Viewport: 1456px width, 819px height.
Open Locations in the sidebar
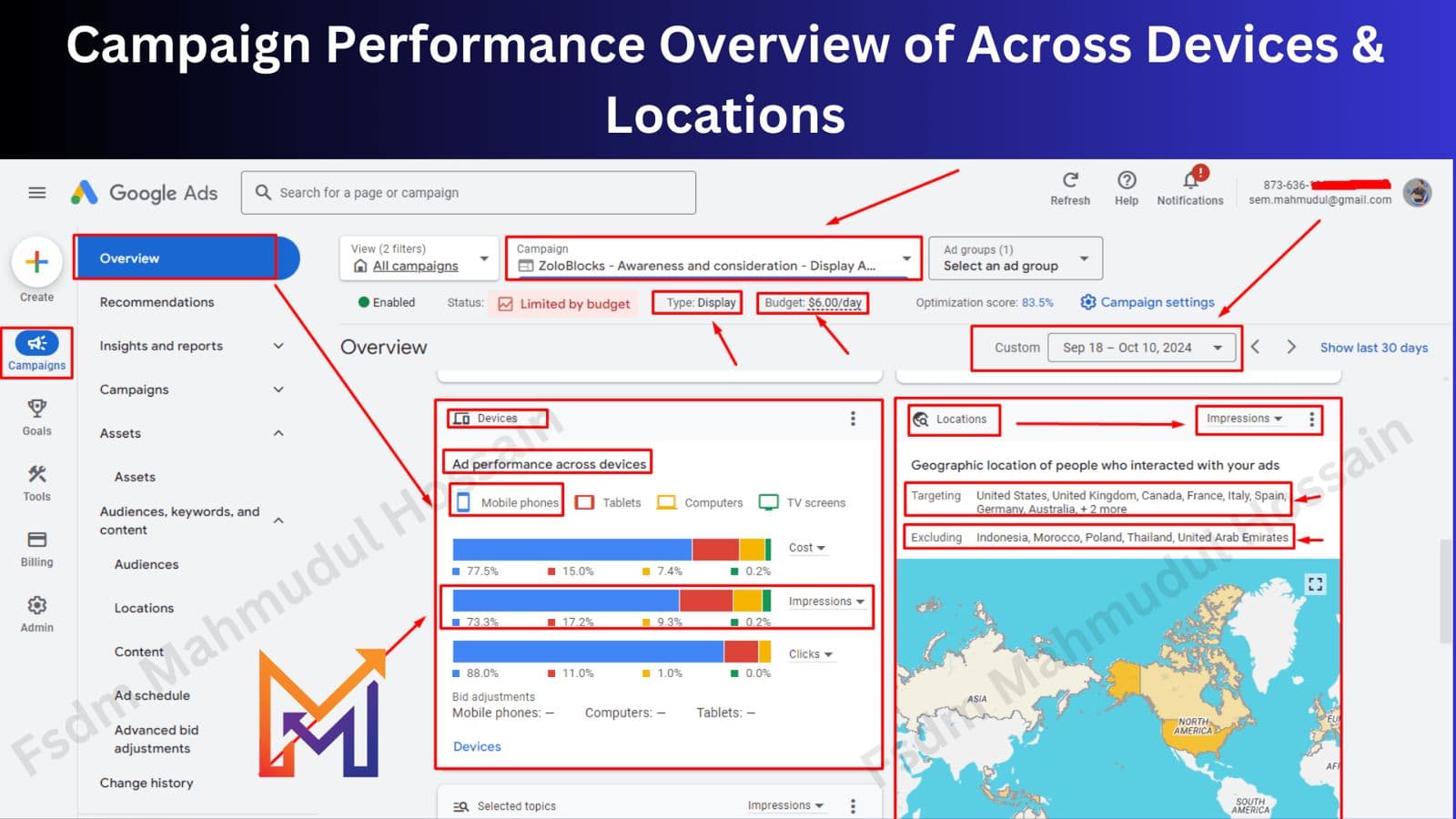(x=144, y=608)
